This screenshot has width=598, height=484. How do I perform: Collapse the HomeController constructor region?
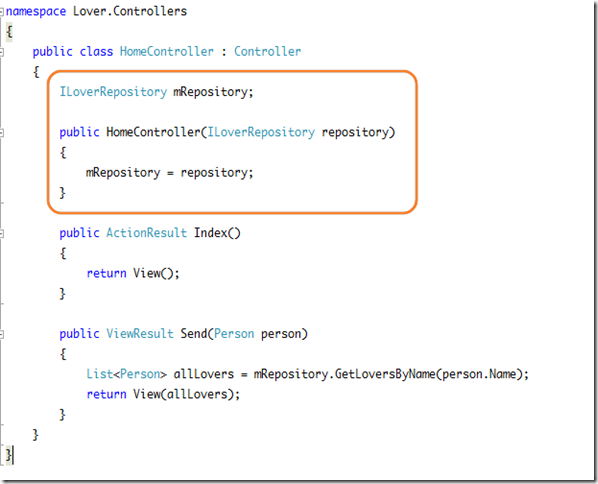(x=2, y=133)
